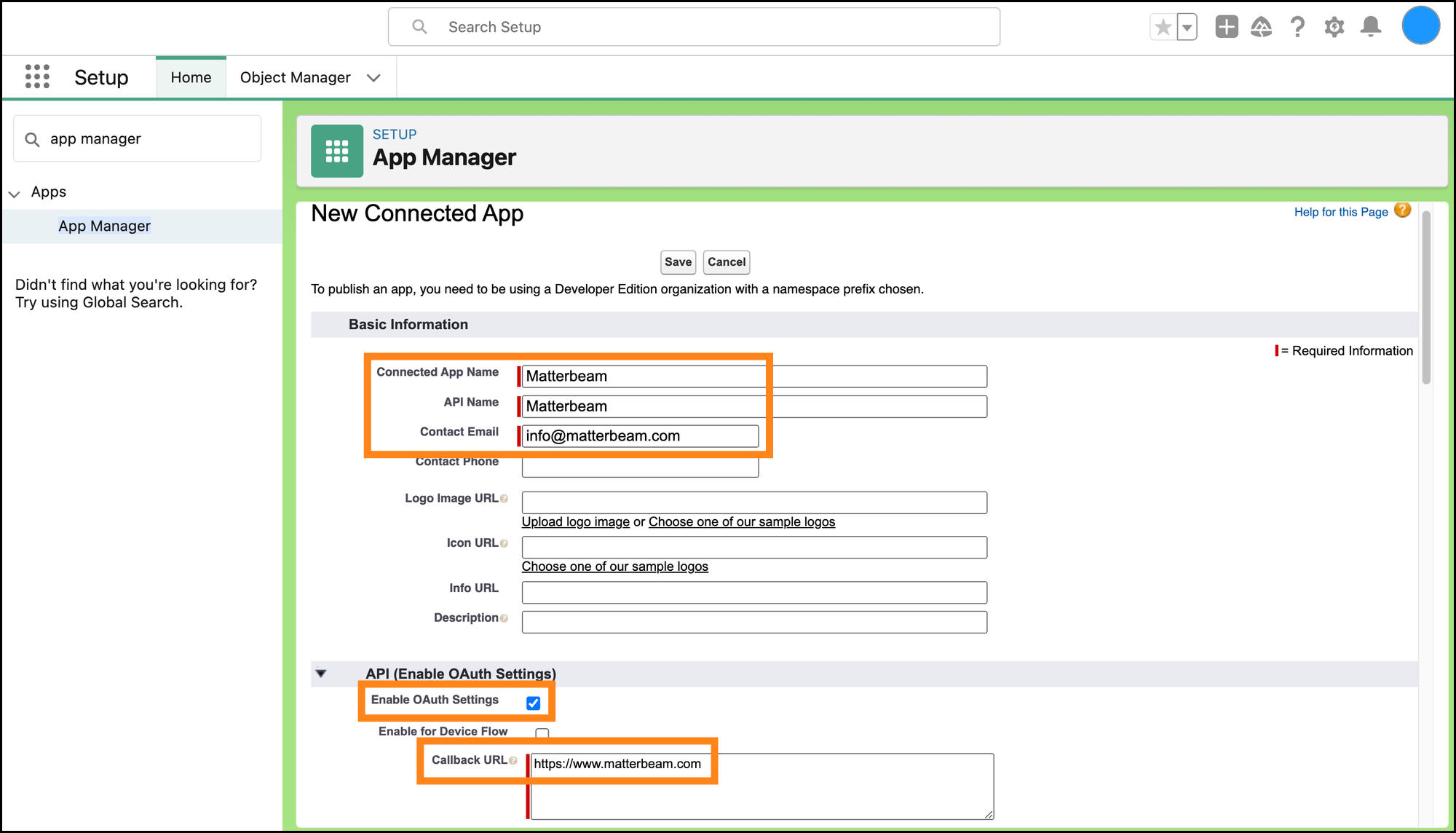Uncheck Enable OAuth Settings checkbox
The image size is (1456, 833).
(x=533, y=703)
